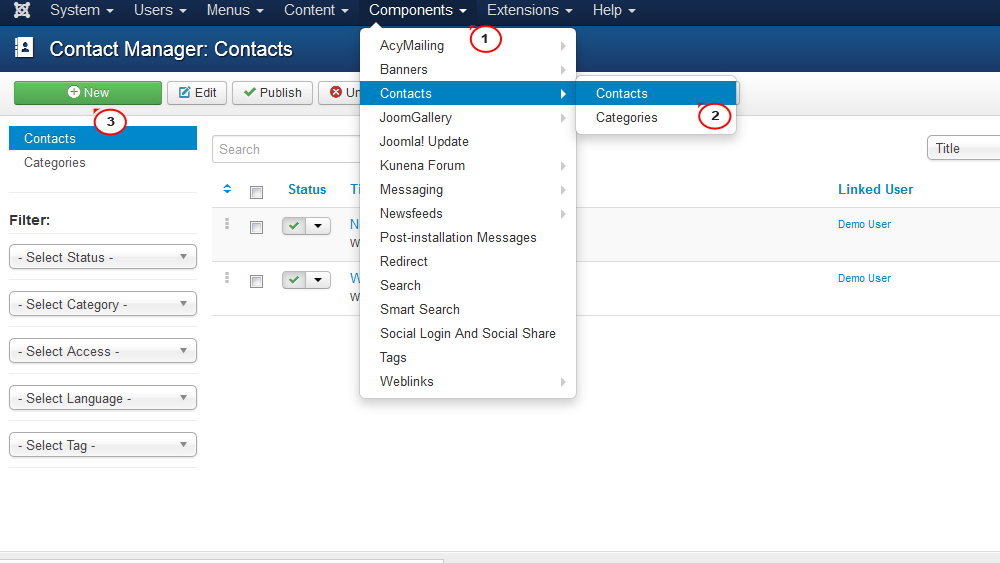
Task: Select JoomGallery in Components menu
Action: pos(467,117)
